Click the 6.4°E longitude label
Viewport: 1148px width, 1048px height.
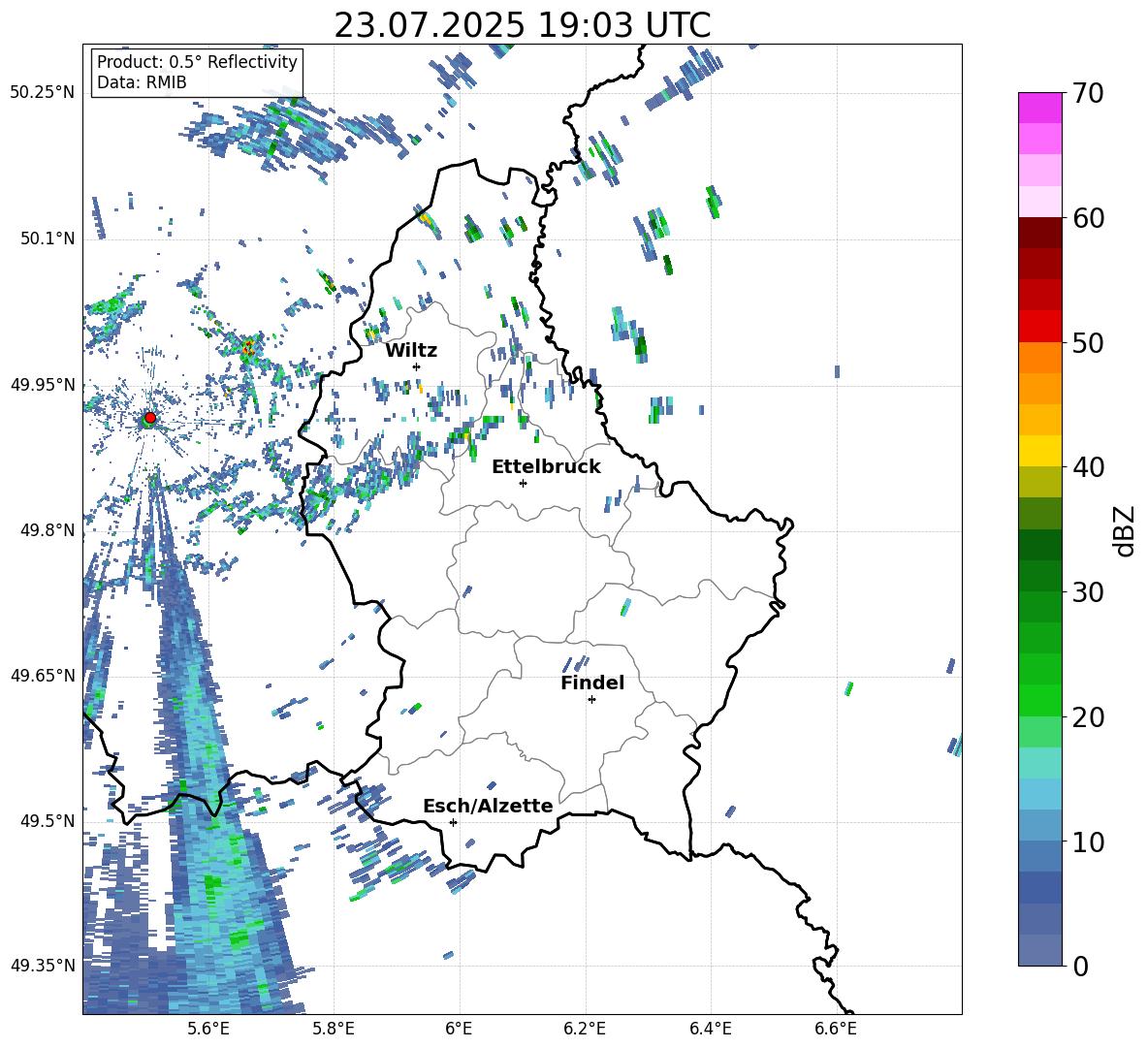coord(711,1029)
